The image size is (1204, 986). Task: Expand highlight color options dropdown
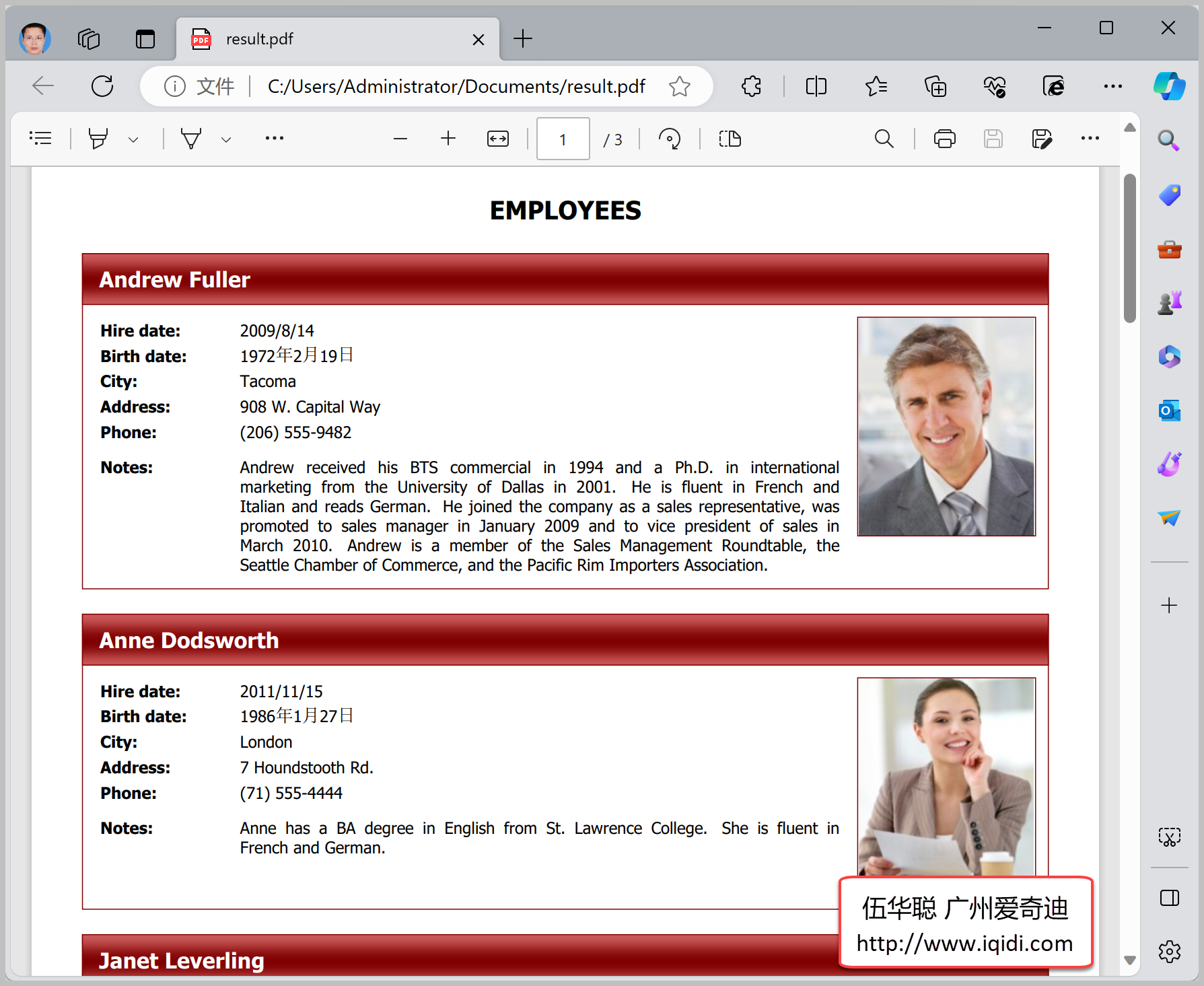pyautogui.click(x=133, y=139)
